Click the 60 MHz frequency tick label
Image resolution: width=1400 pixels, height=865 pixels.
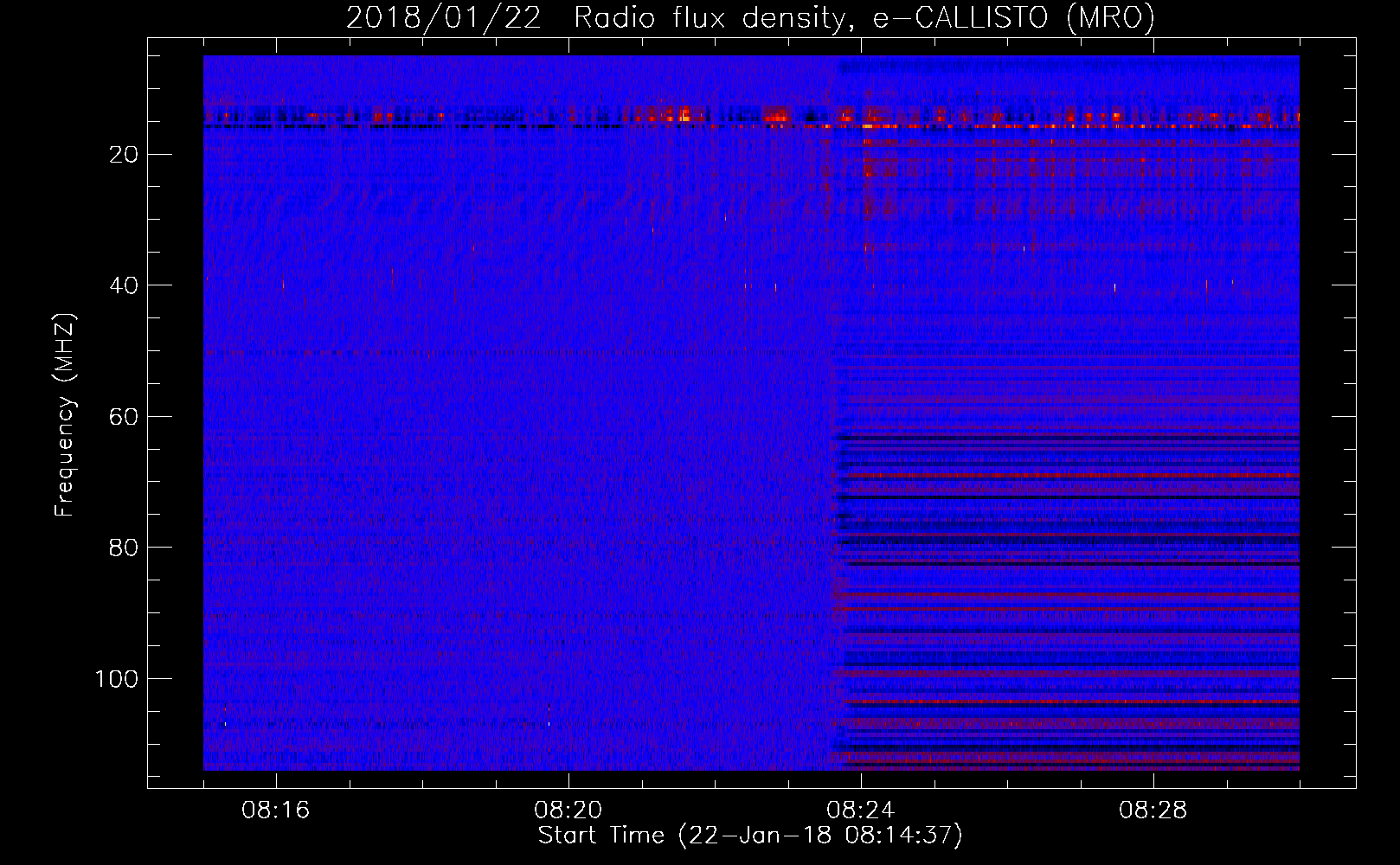tap(125, 417)
